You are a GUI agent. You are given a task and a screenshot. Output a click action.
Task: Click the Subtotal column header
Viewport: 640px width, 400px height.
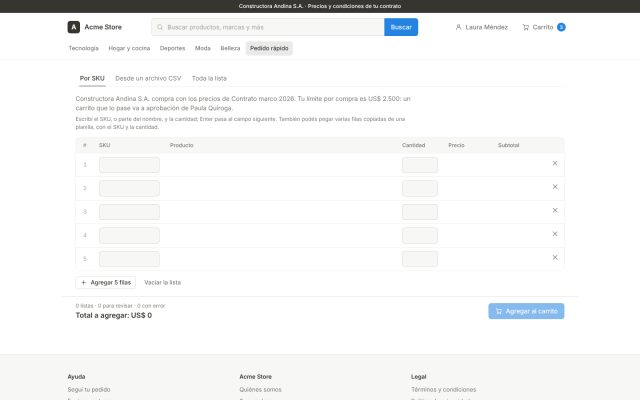[509, 145]
